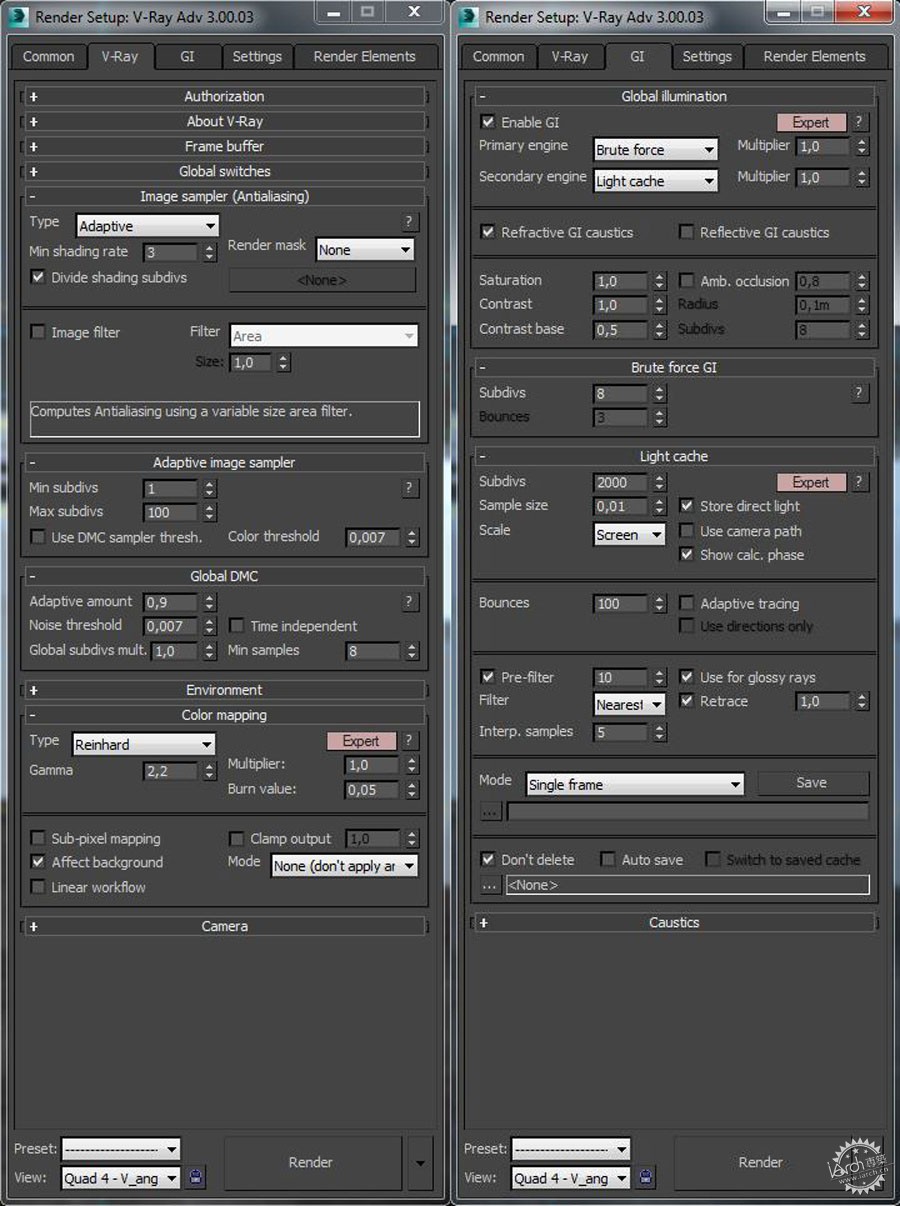Uncheck Show calc. phase
The image size is (900, 1206).
click(x=687, y=555)
